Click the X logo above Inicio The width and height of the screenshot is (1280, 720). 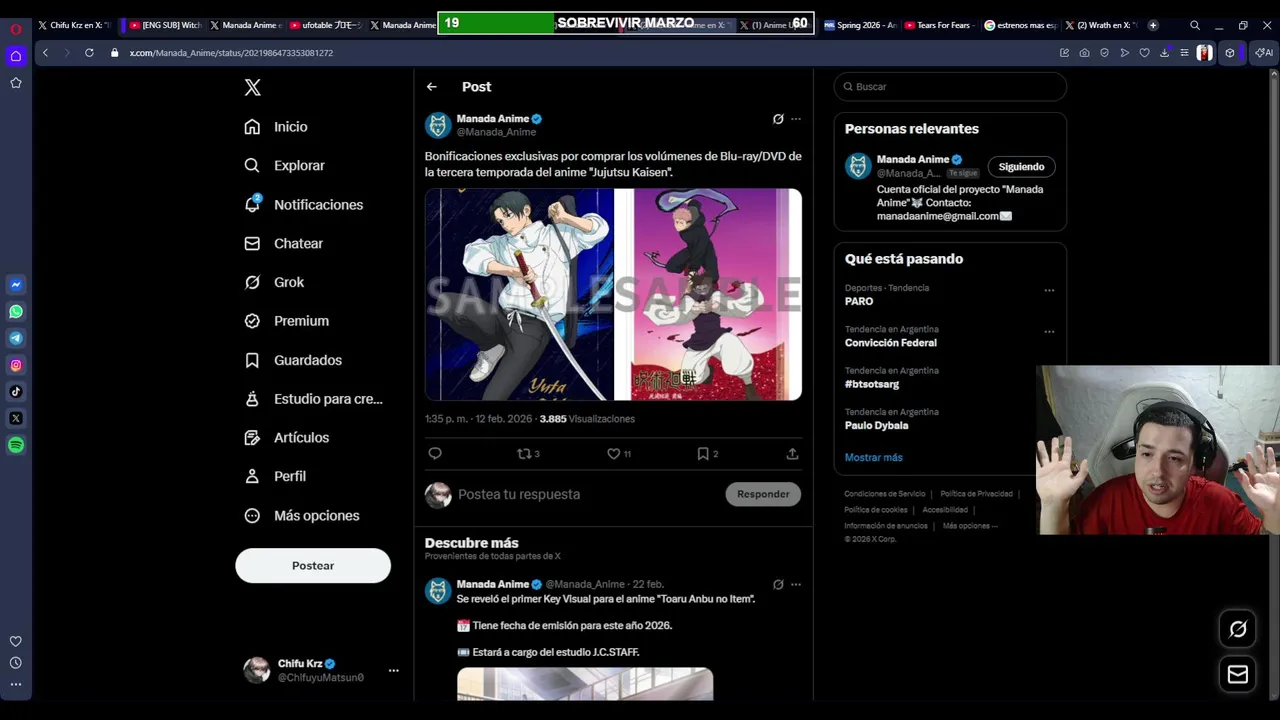coord(253,88)
